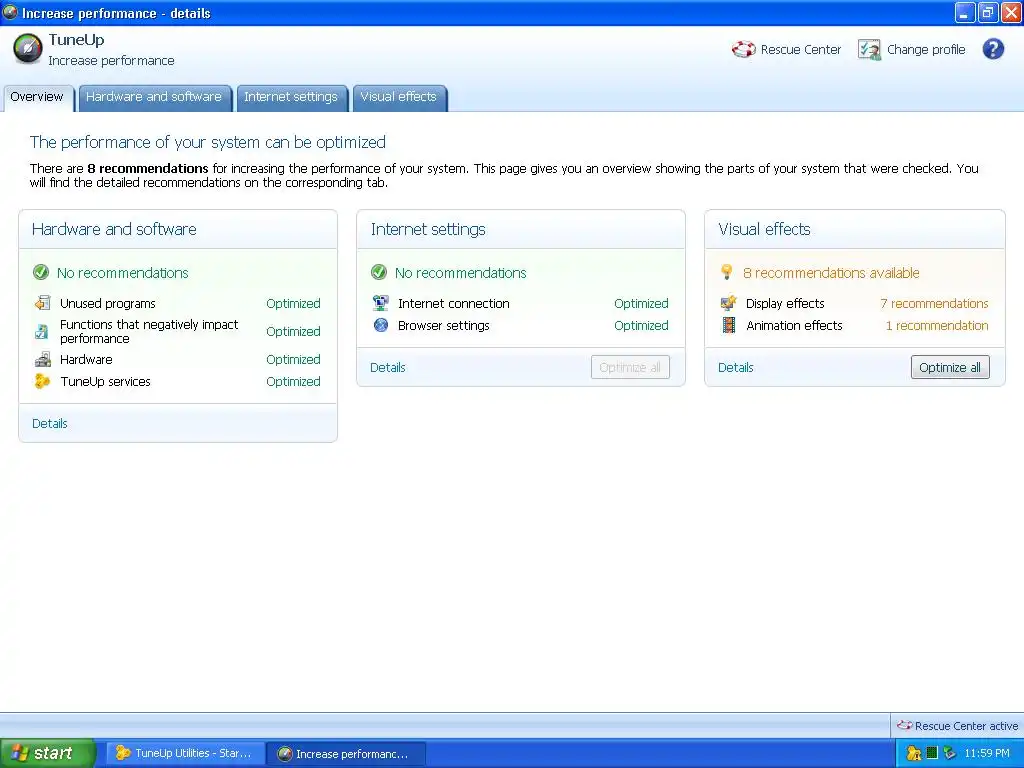Open the Hardware and software tab
1024x768 pixels.
click(154, 97)
